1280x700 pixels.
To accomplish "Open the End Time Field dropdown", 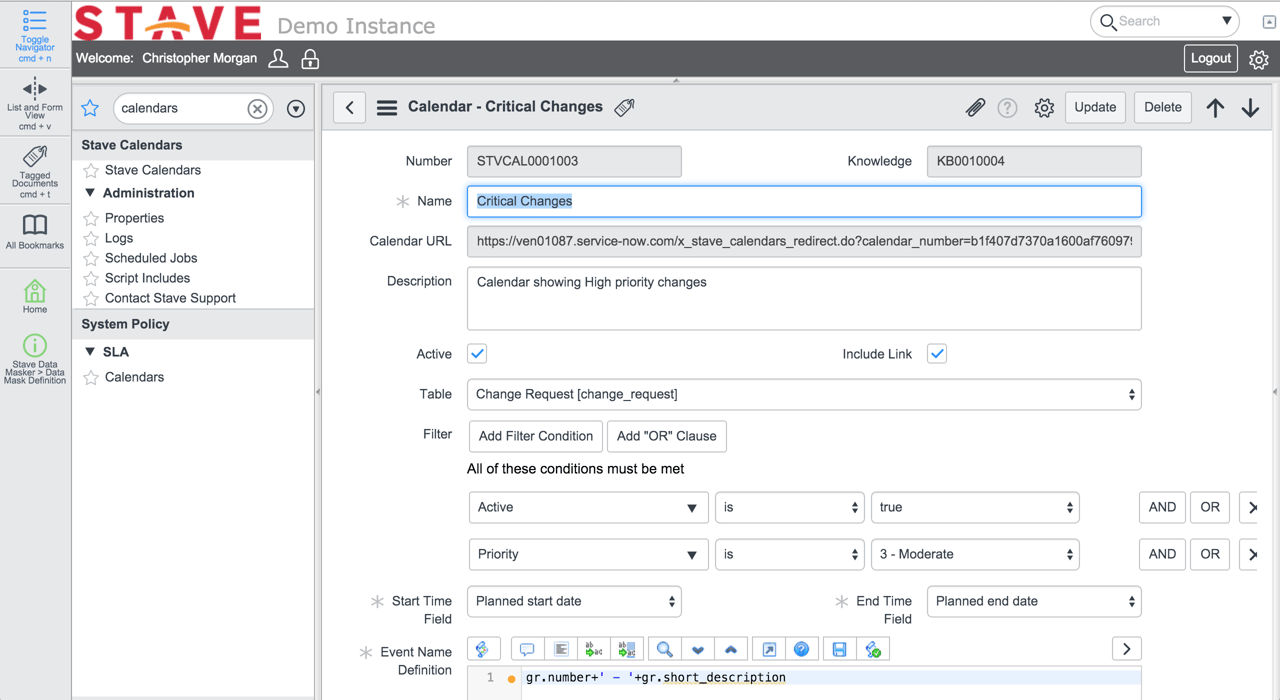I will coord(1034,601).
